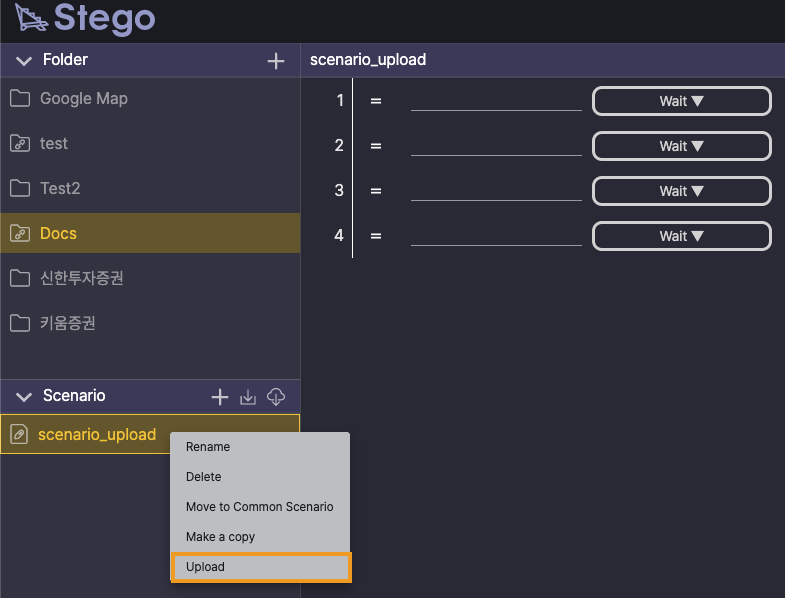Open the Wait dropdown on row 1

point(681,101)
